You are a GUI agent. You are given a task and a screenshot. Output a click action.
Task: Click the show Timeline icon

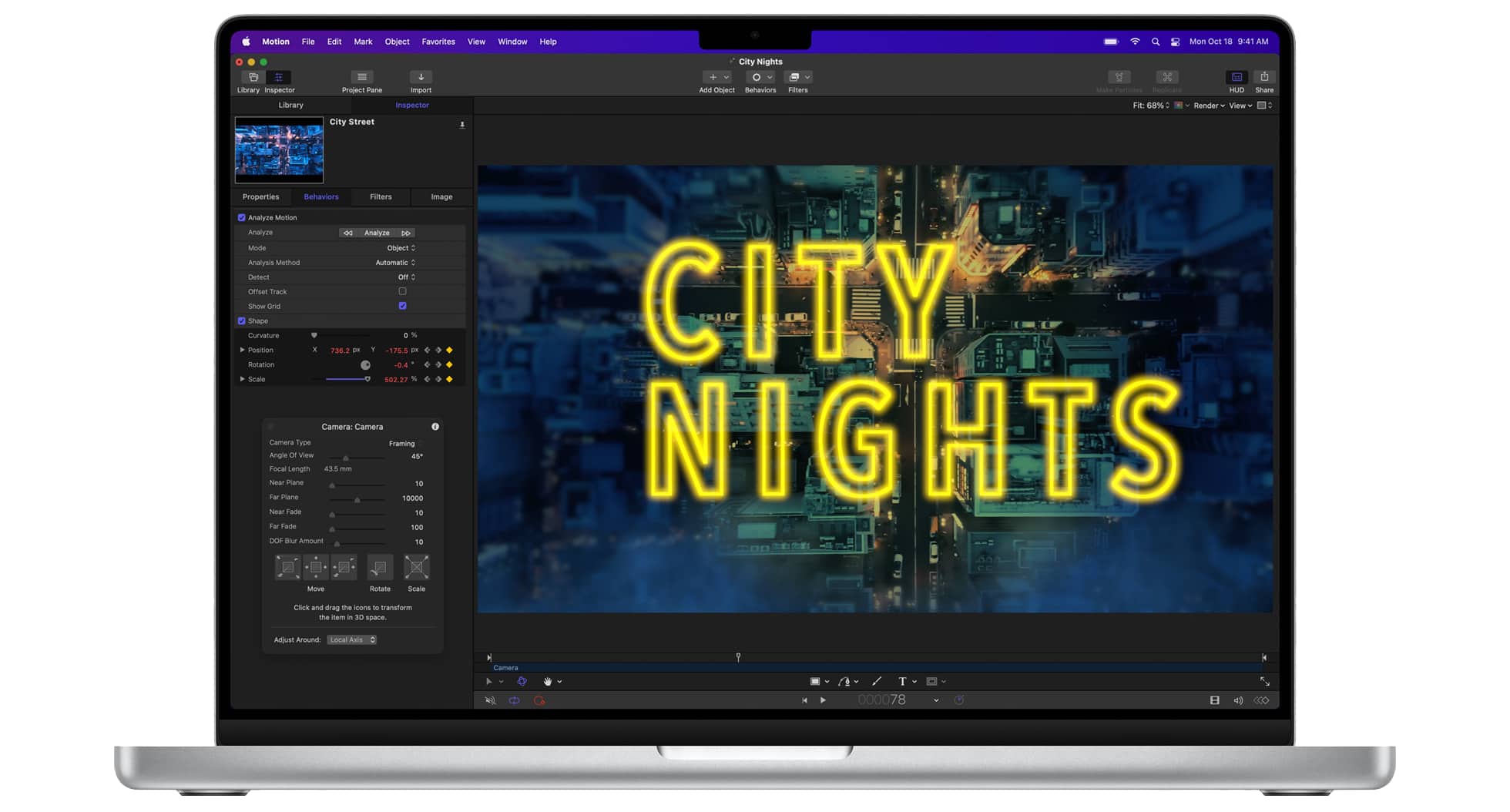coord(1215,700)
